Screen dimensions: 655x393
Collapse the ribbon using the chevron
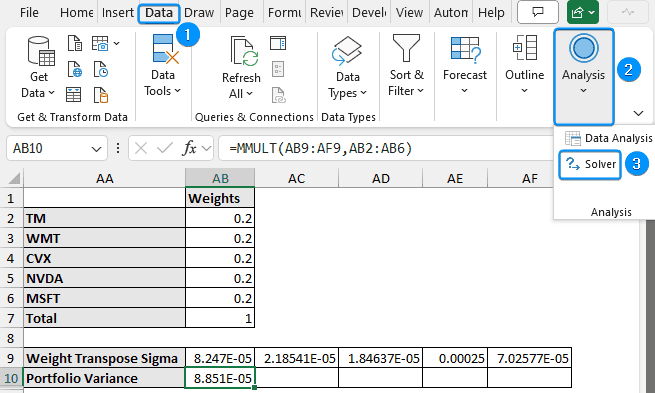[x=638, y=113]
